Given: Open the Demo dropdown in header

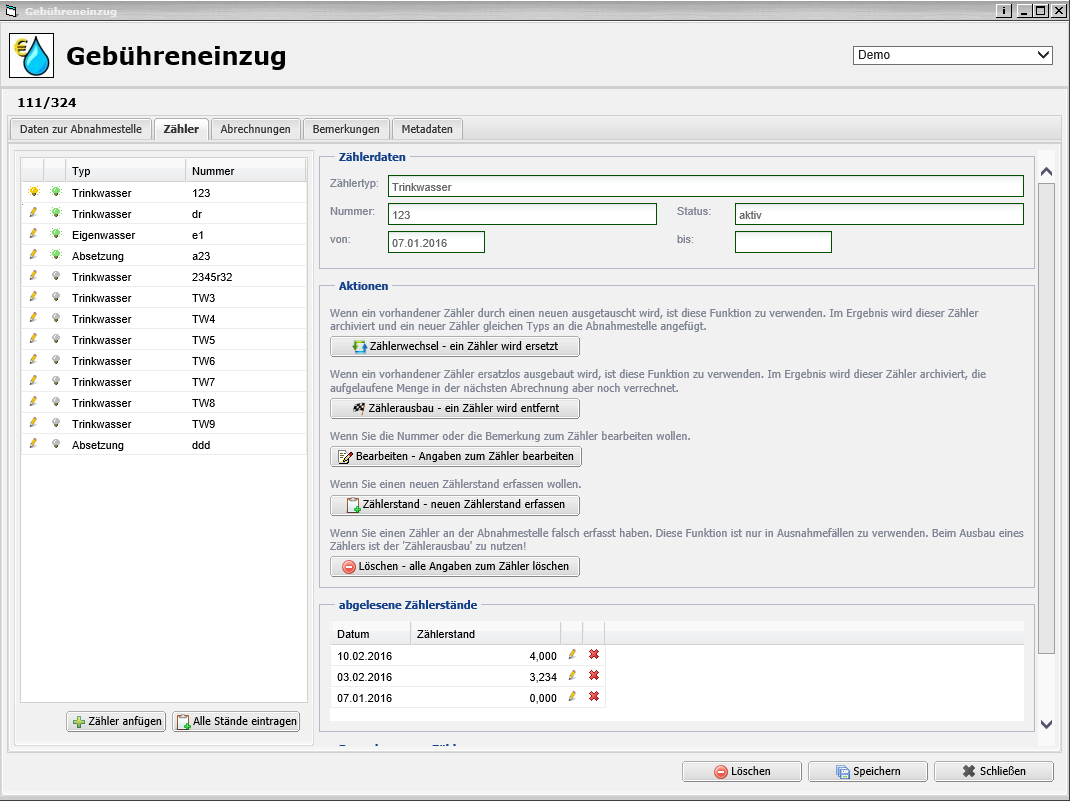Looking at the screenshot, I should [x=952, y=55].
